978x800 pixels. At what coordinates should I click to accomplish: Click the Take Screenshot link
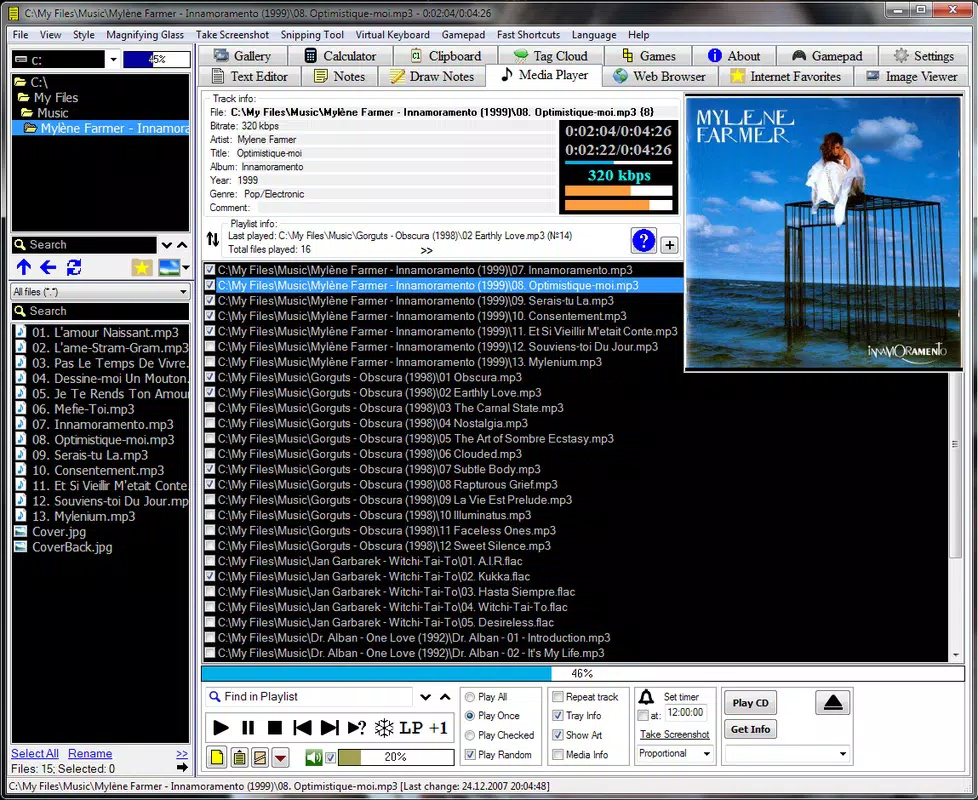pos(674,735)
